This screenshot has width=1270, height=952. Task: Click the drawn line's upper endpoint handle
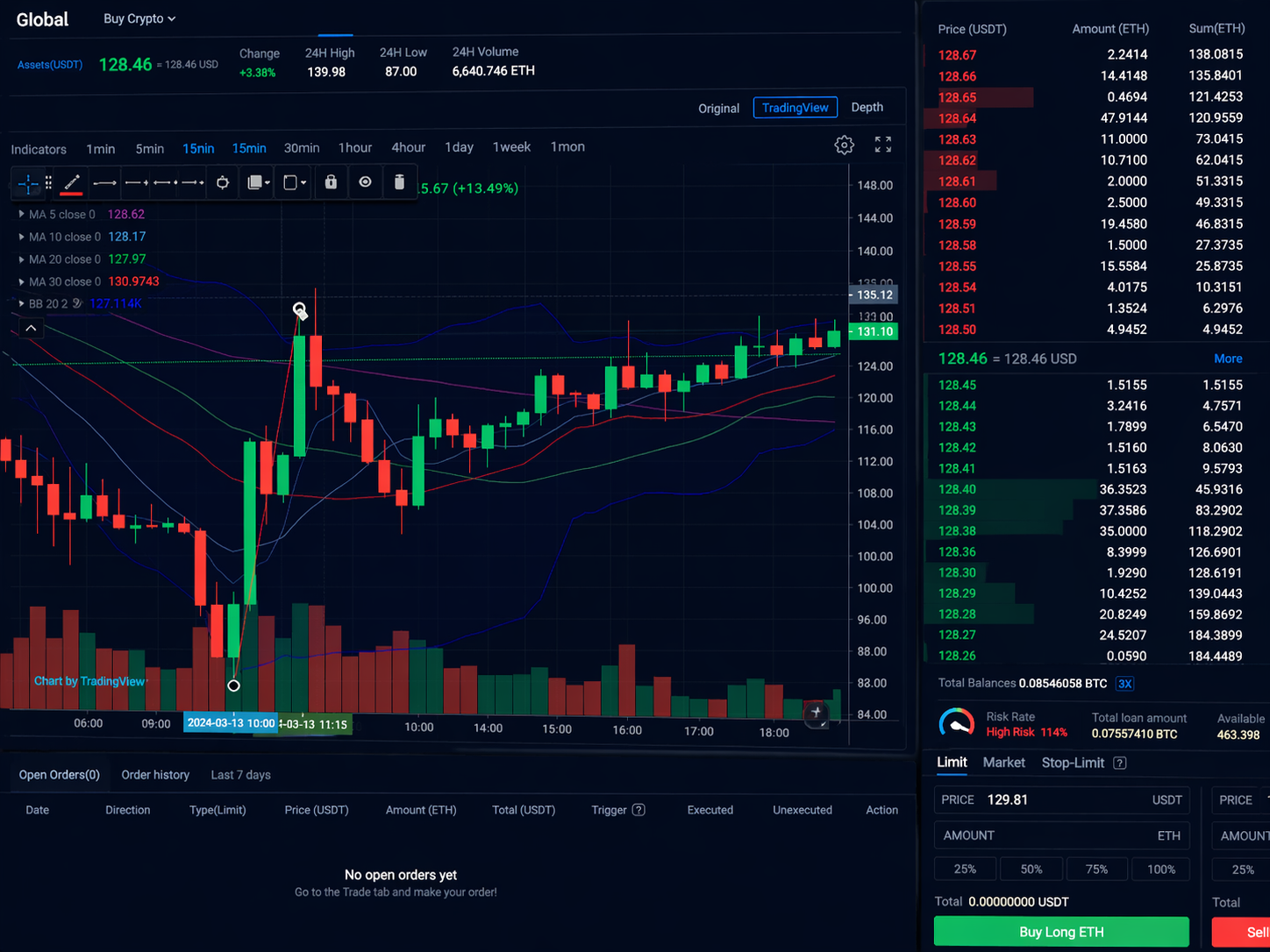pyautogui.click(x=299, y=309)
